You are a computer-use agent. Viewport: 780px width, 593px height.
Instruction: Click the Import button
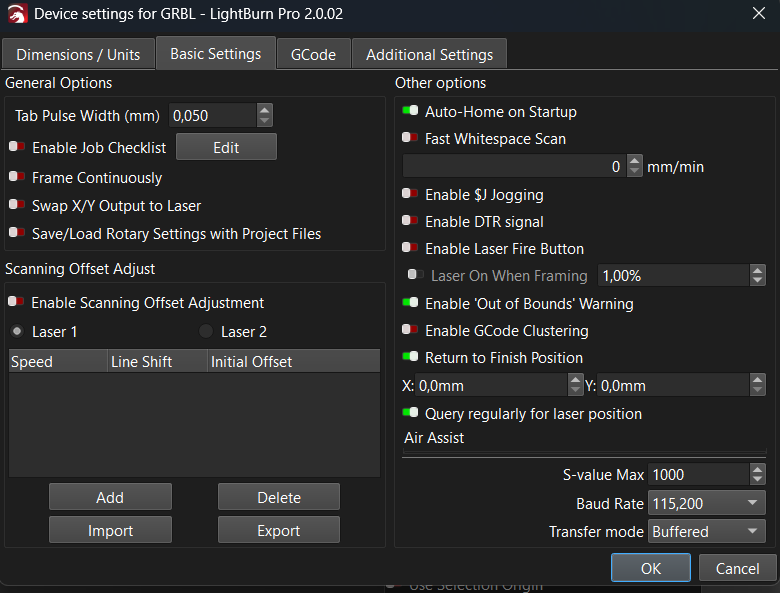[110, 530]
